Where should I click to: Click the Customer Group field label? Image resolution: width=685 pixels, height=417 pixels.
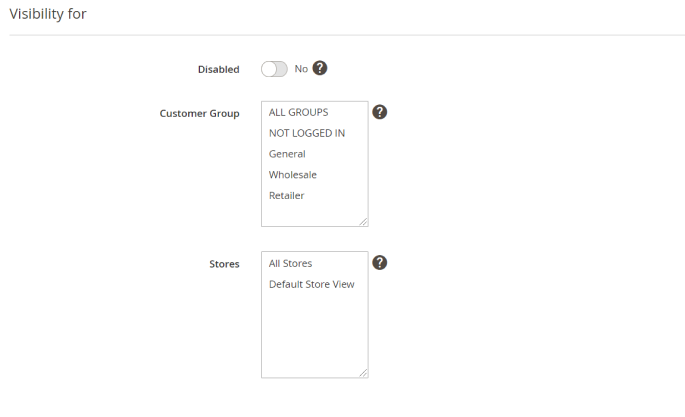199,114
